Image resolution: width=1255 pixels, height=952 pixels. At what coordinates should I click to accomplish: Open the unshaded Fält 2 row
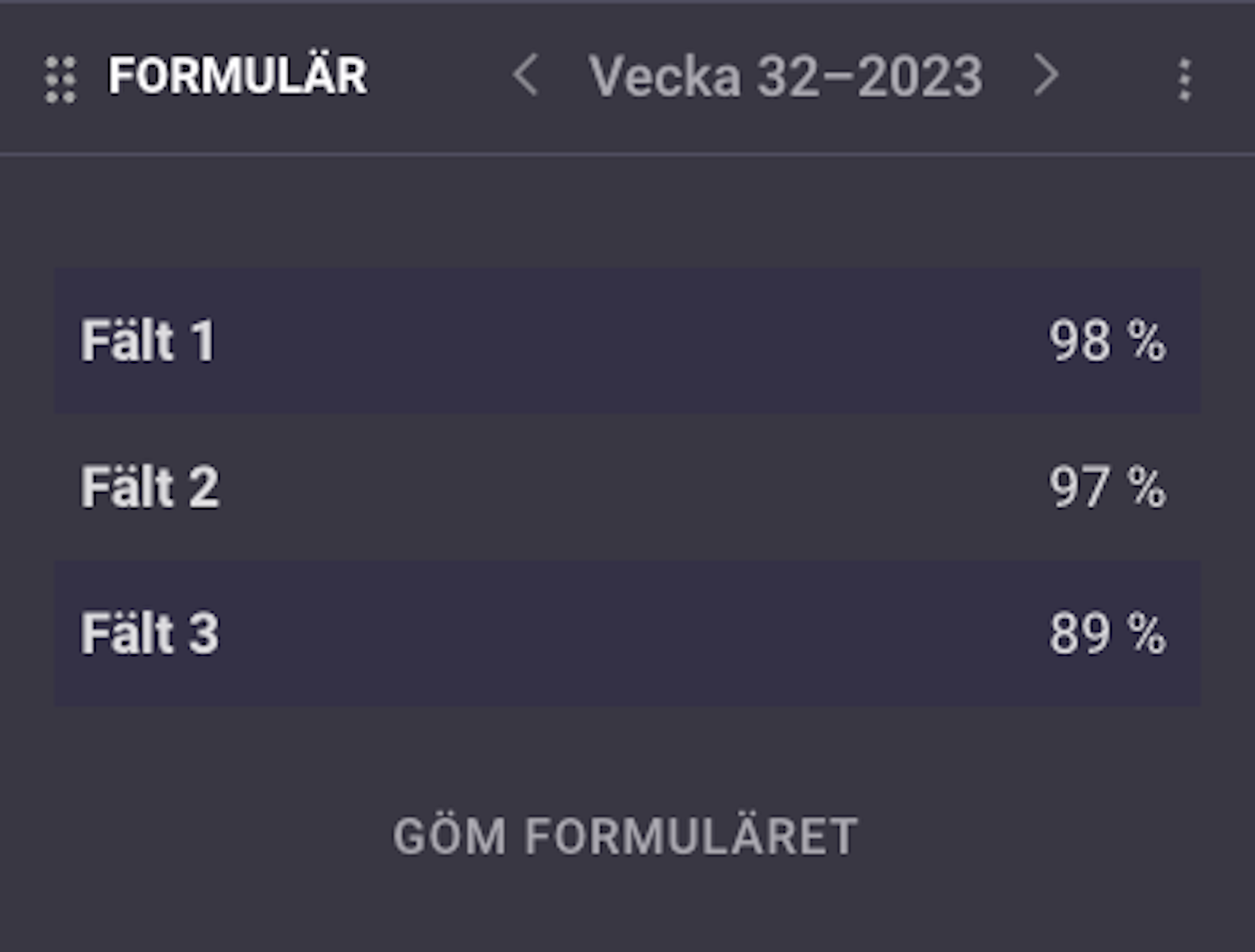[627, 487]
